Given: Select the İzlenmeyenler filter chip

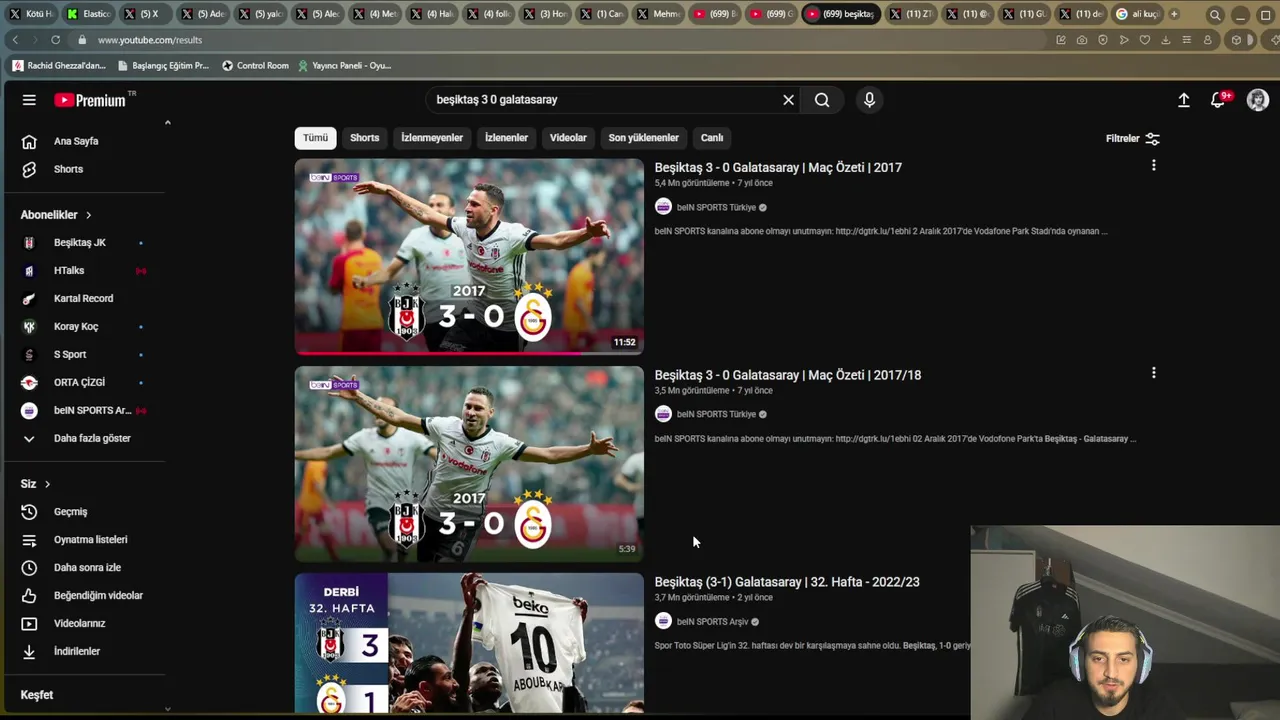Looking at the screenshot, I should (x=432, y=138).
